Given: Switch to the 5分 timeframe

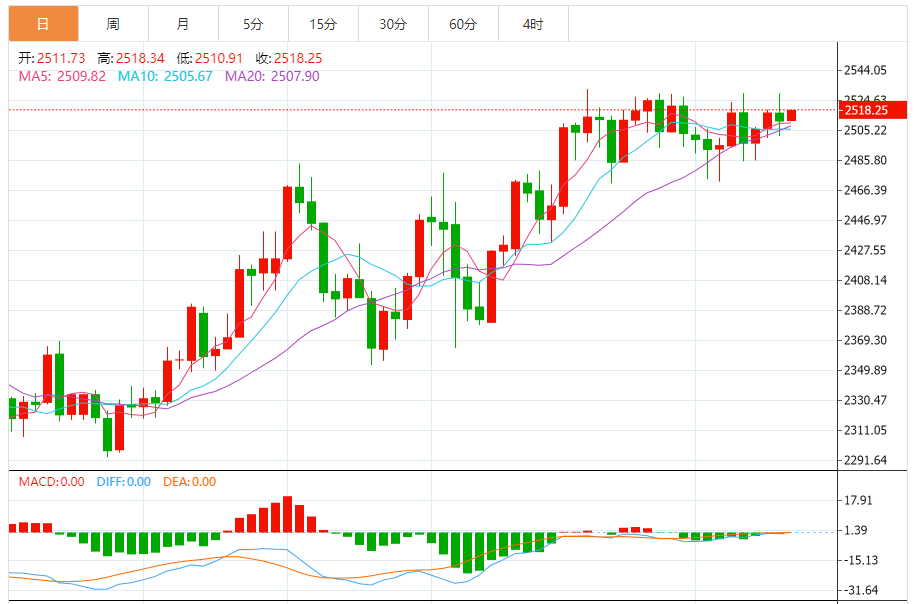Looking at the screenshot, I should click(253, 24).
